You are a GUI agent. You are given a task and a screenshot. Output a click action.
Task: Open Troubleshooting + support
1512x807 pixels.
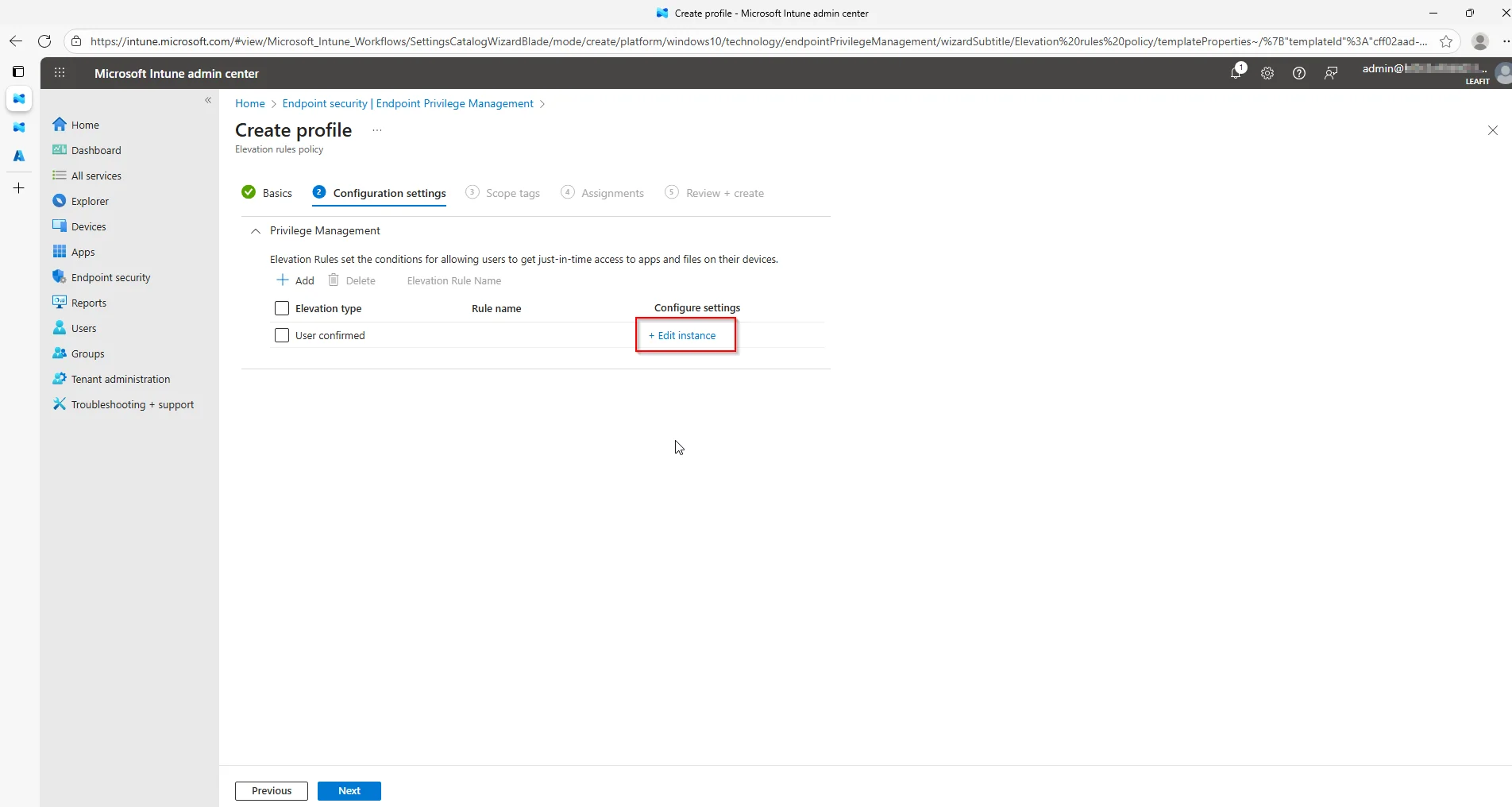[133, 404]
